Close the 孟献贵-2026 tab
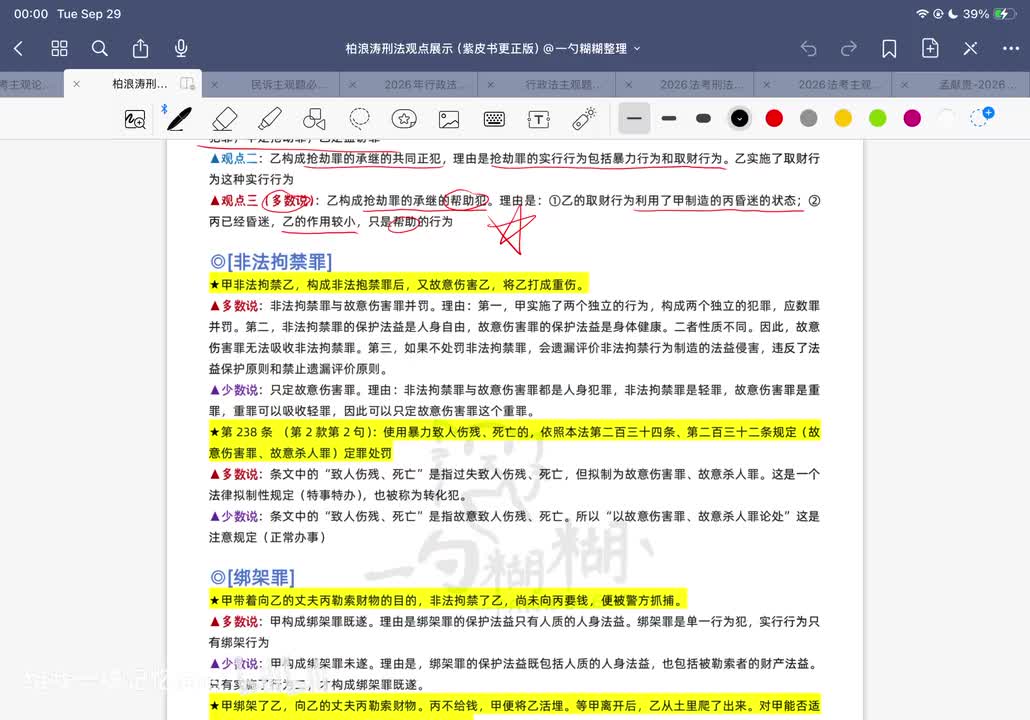Image resolution: width=1030 pixels, height=720 pixels. click(x=905, y=84)
